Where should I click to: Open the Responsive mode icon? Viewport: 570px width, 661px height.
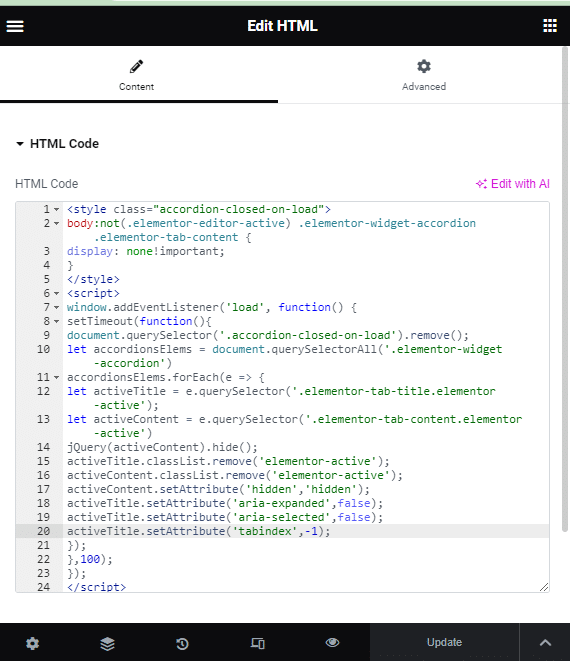(258, 643)
